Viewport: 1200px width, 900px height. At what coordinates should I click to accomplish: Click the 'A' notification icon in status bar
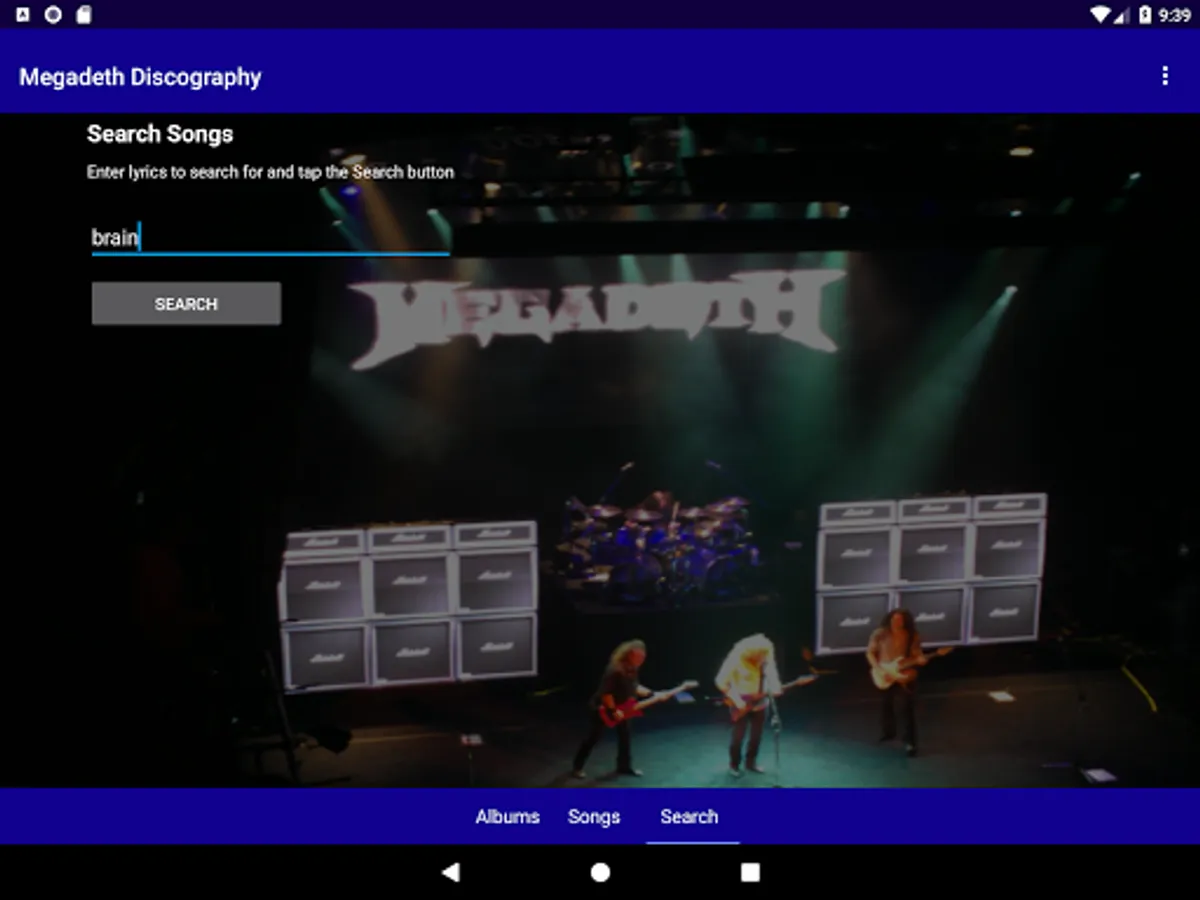(x=23, y=15)
